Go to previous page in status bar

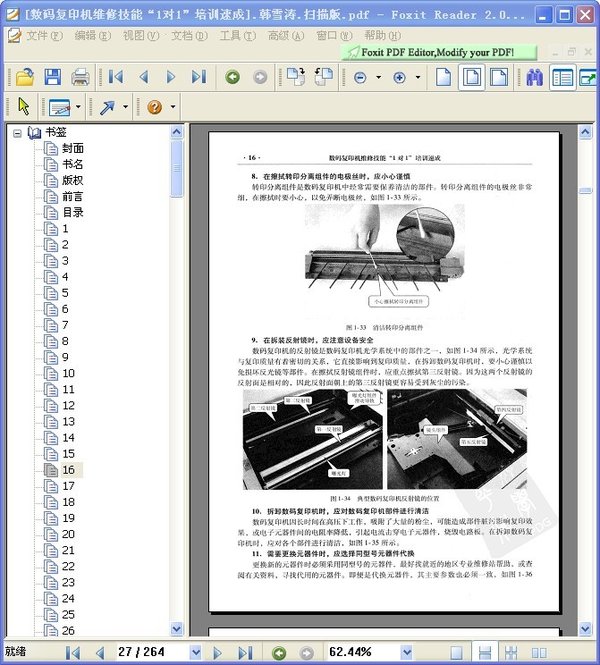tap(100, 652)
